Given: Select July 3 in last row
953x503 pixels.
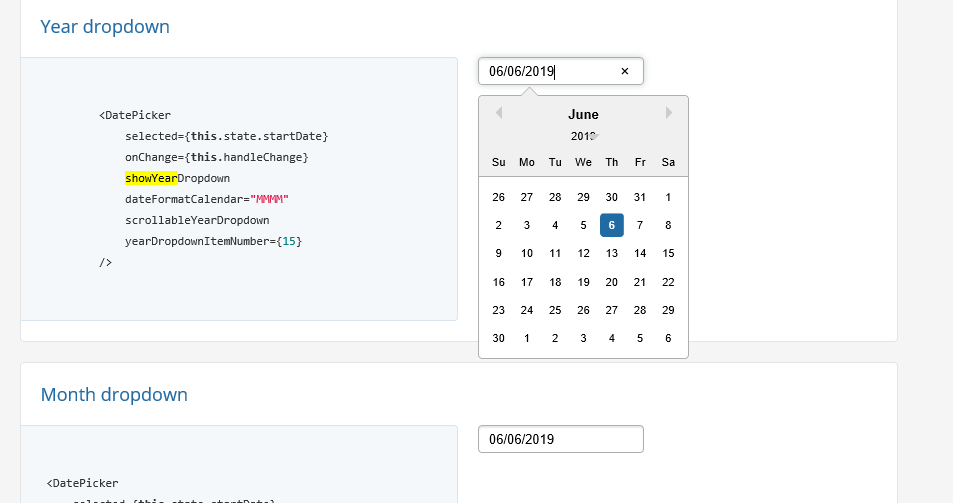Looking at the screenshot, I should pyautogui.click(x=583, y=338).
